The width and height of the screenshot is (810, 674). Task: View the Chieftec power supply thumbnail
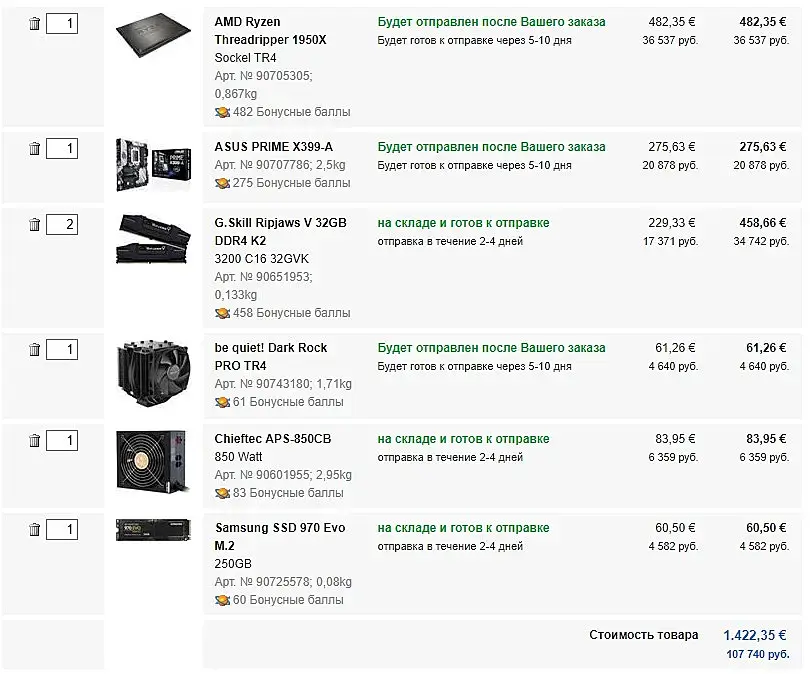[x=151, y=462]
